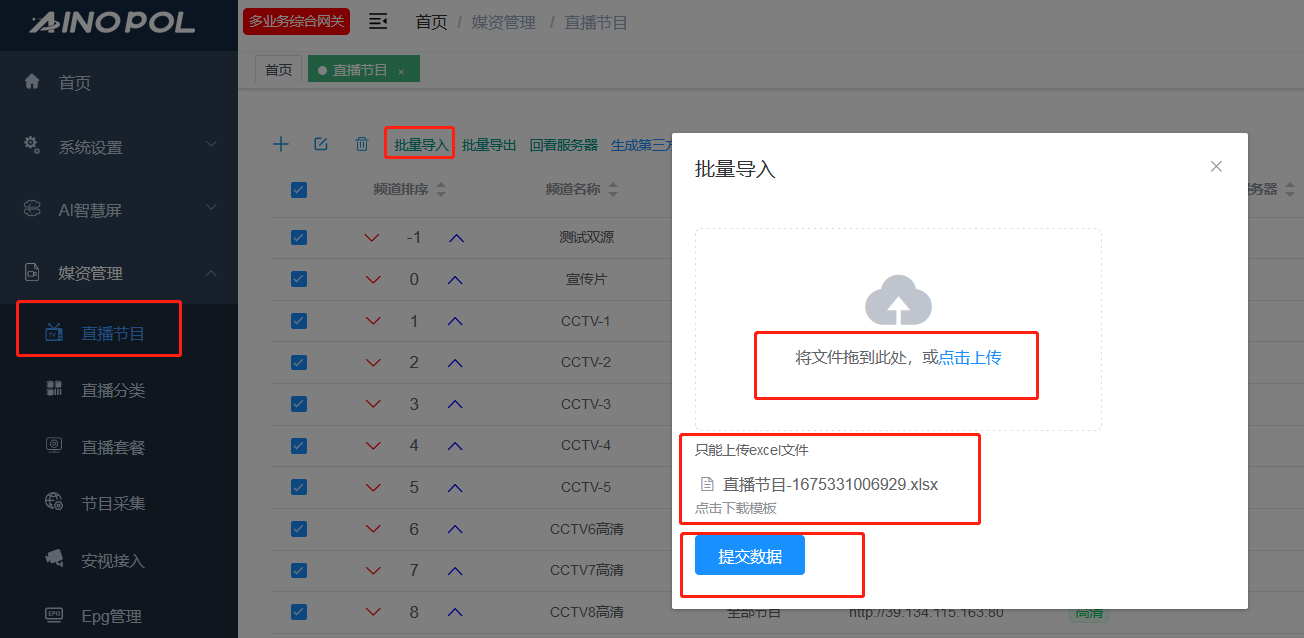Toggle checkbox for CCTV6高清 row
Viewport: 1304px width, 638px height.
299,529
